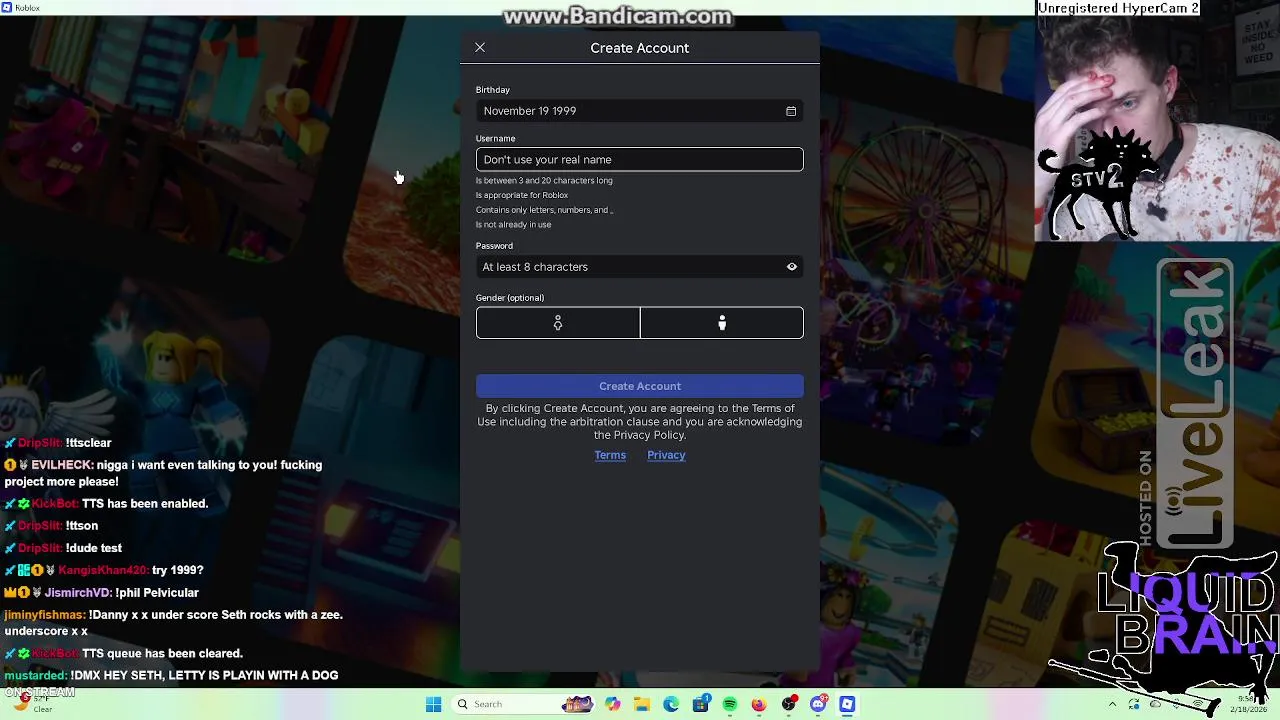Click chat message 'TTS queue has been cleared.'
Viewport: 1280px width, 720px height.
coord(162,654)
